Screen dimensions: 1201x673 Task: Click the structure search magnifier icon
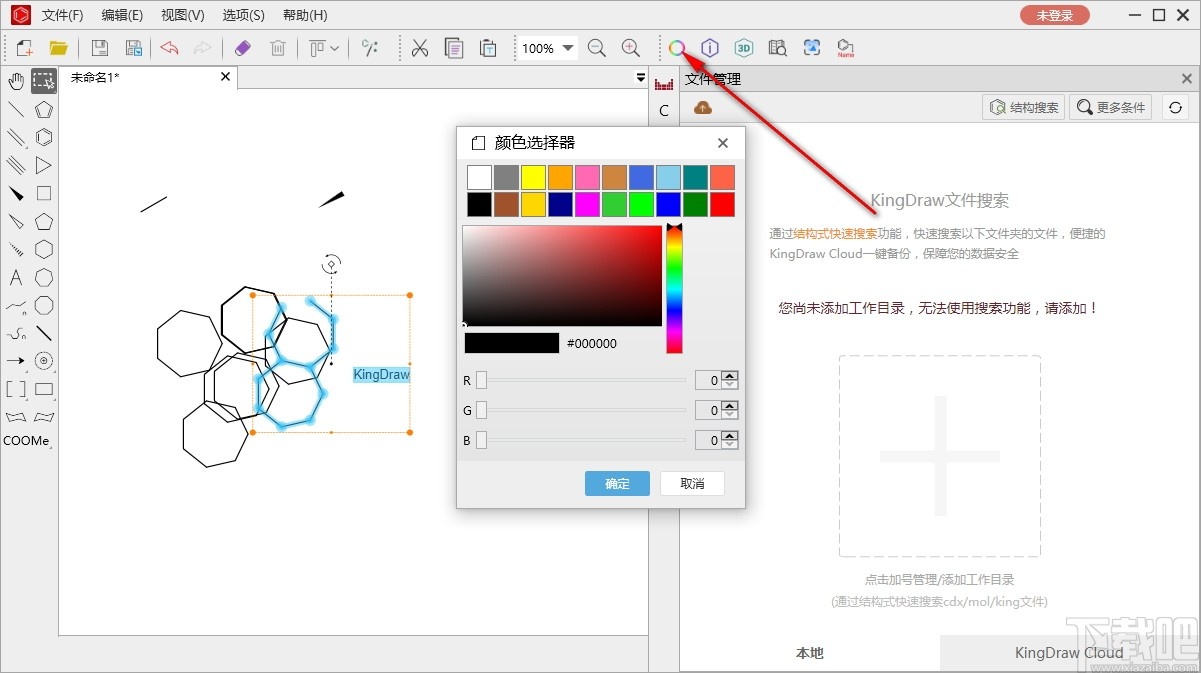pyautogui.click(x=678, y=47)
